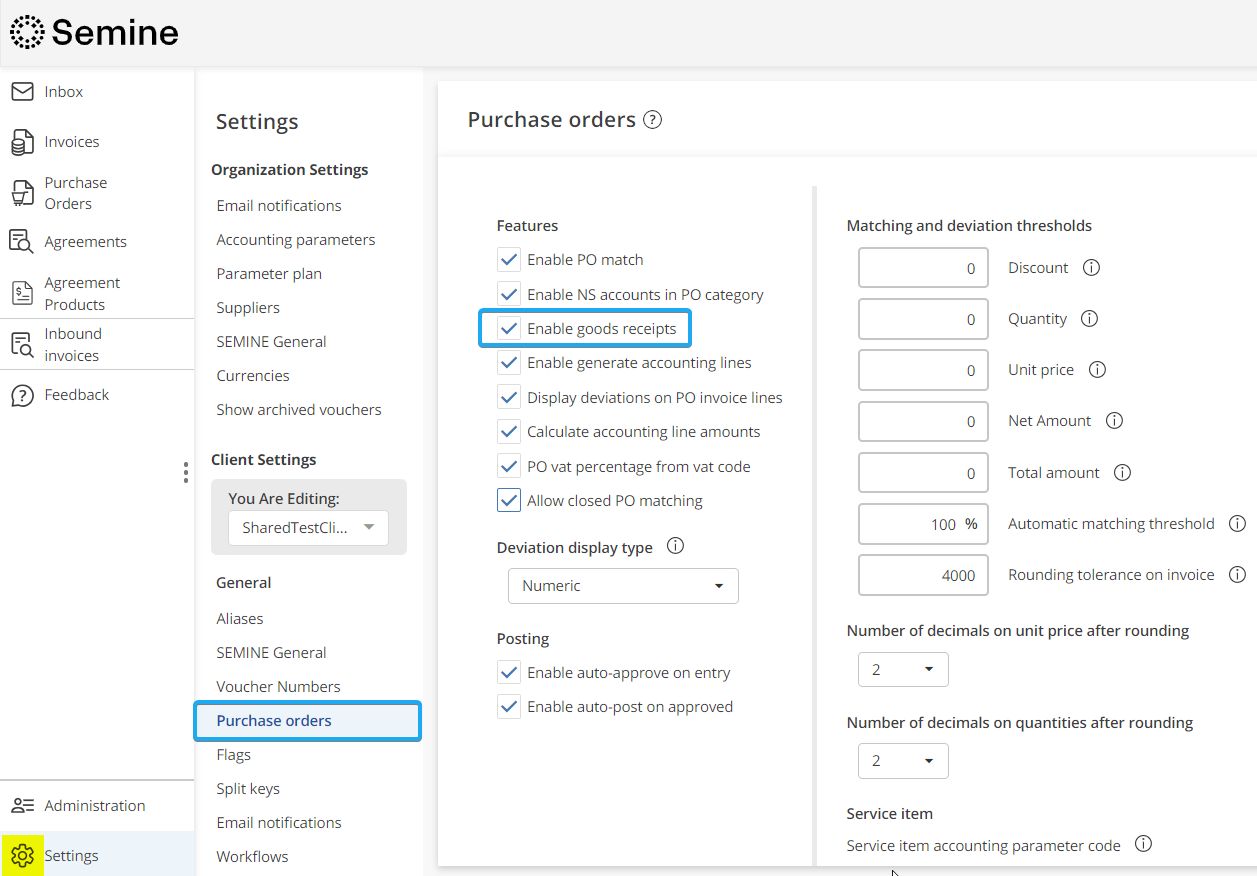
Task: Click the Purchase Orders cart icon
Action: [x=22, y=193]
